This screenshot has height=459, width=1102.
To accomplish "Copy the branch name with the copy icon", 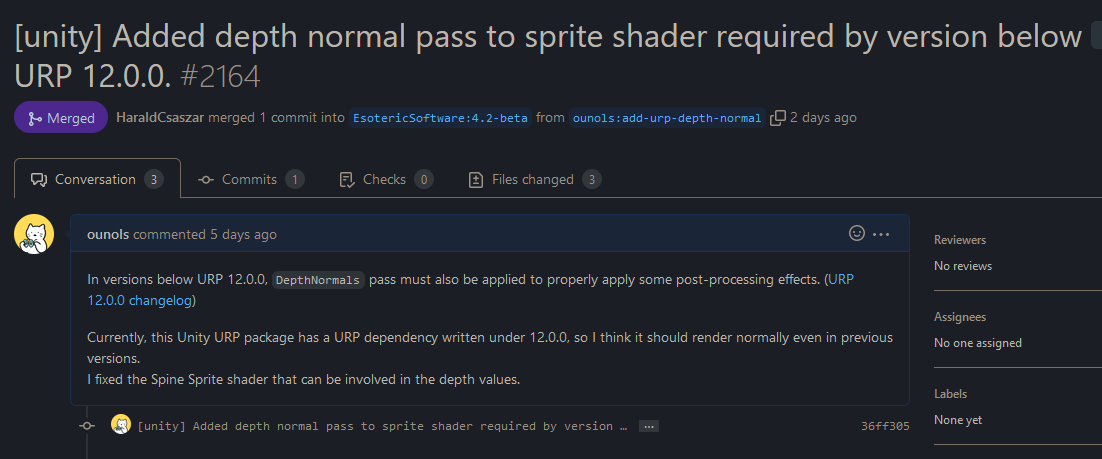I will tap(777, 118).
